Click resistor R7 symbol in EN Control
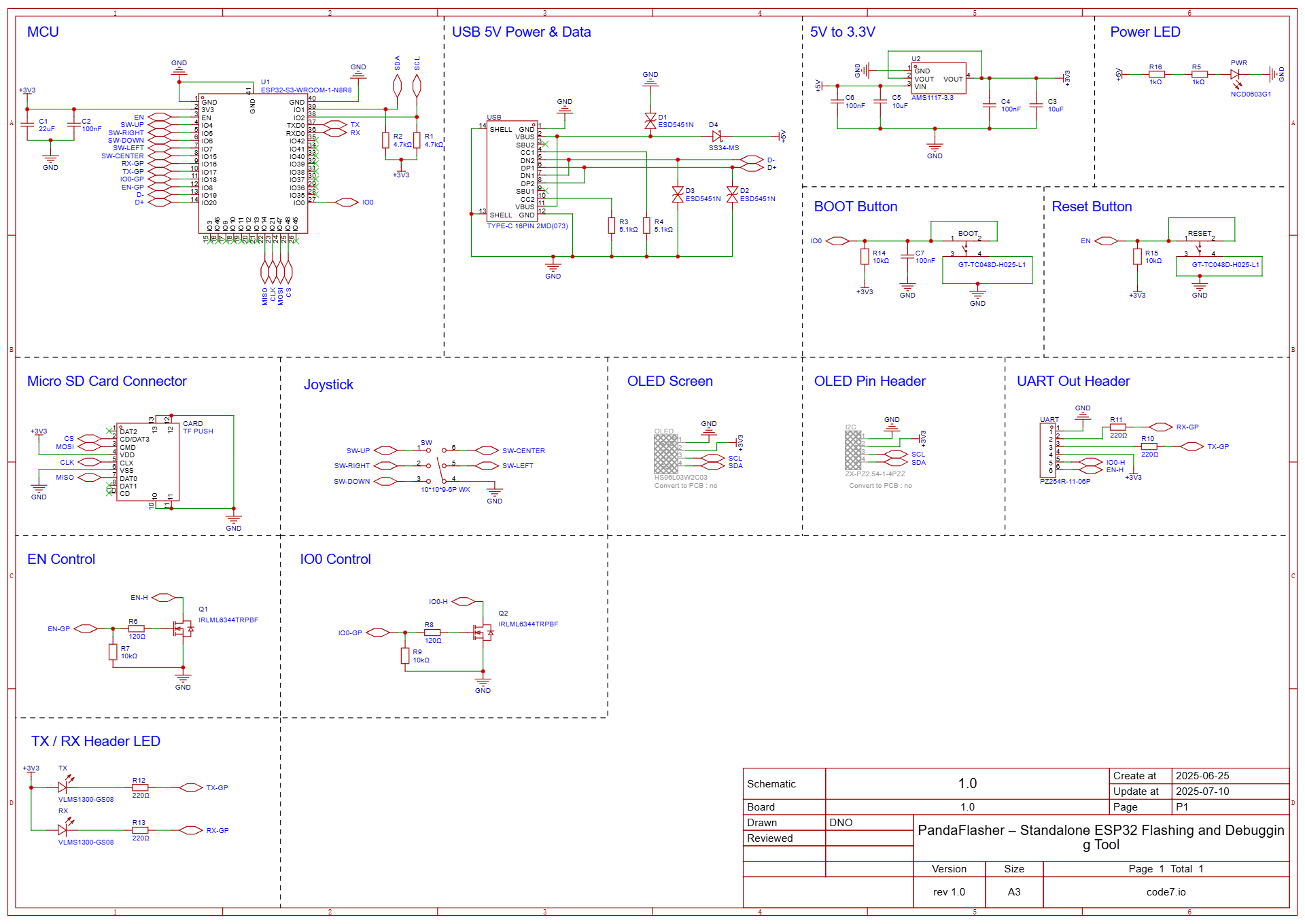Image resolution: width=1305 pixels, height=924 pixels. pos(113,652)
